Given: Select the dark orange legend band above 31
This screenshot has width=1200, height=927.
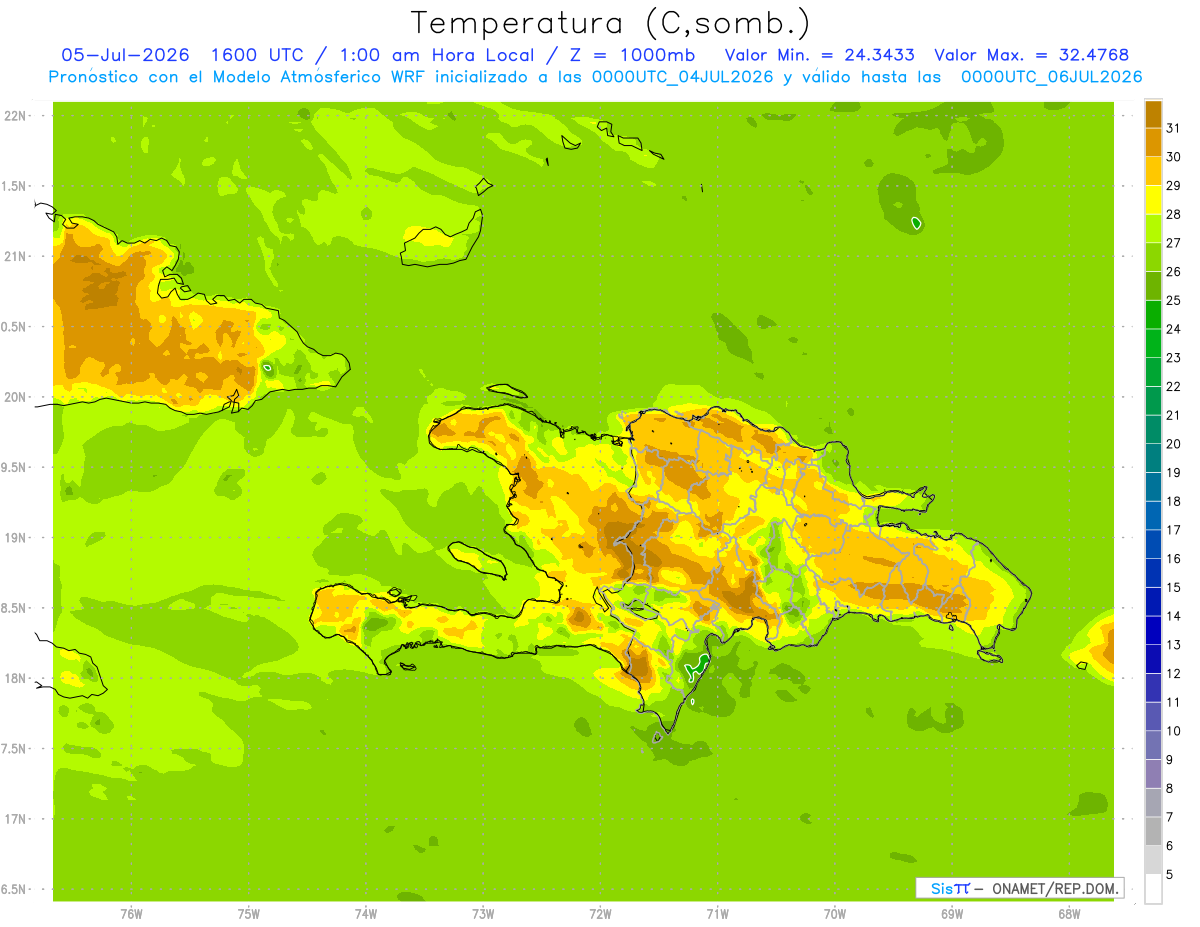Looking at the screenshot, I should pos(1153,113).
